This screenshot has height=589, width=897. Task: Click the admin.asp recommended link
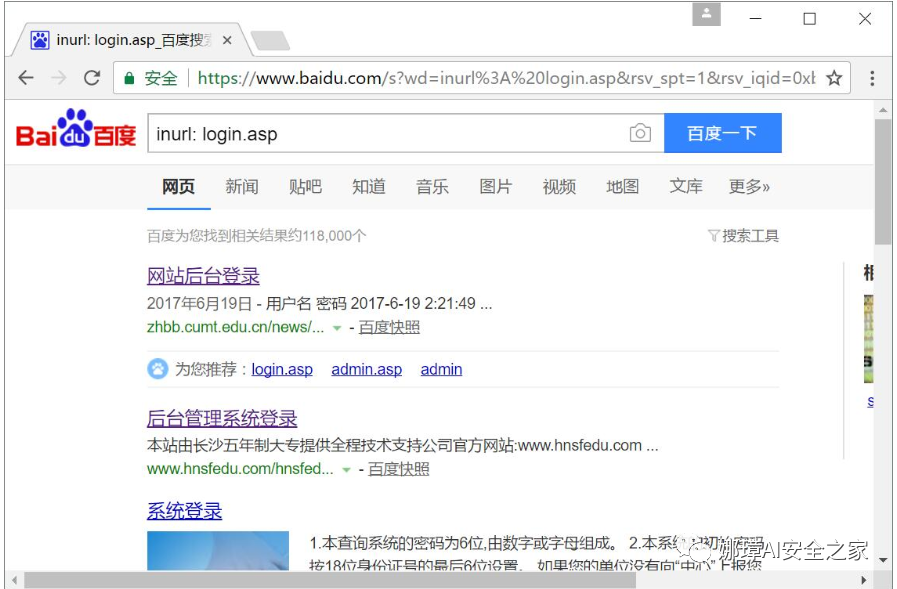point(367,369)
